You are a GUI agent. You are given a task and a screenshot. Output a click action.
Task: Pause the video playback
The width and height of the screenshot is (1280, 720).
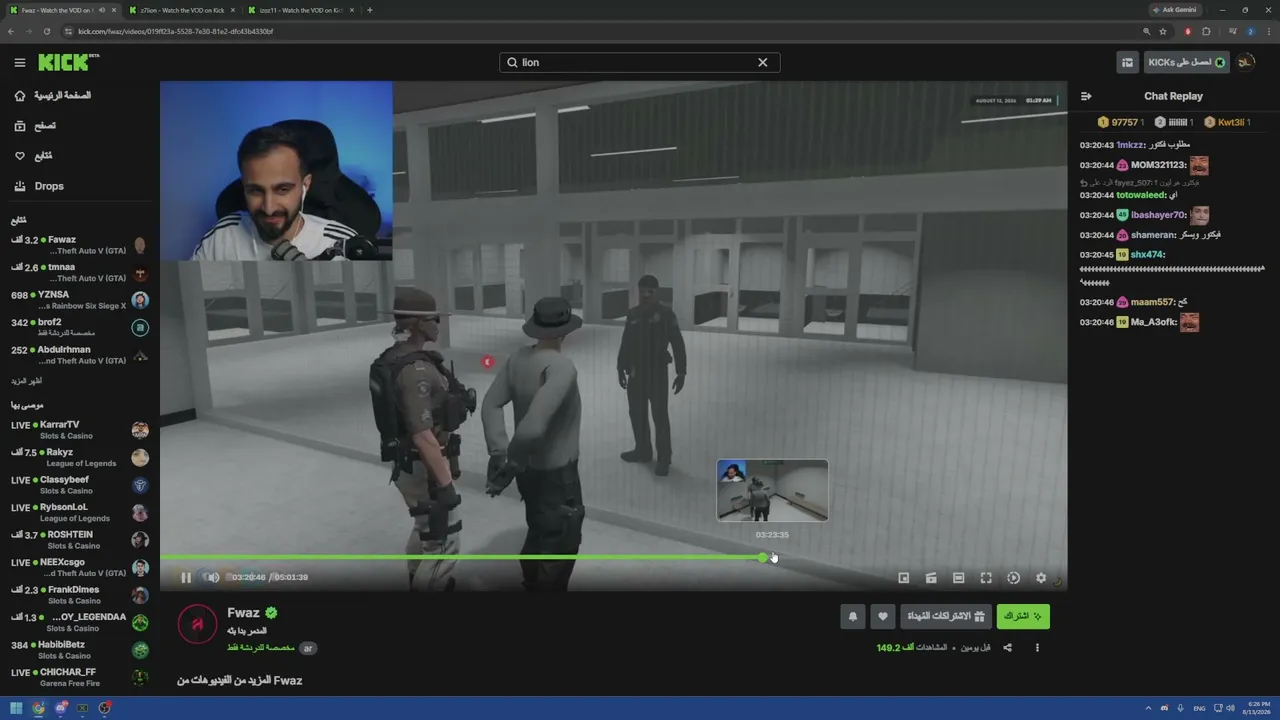coord(186,577)
